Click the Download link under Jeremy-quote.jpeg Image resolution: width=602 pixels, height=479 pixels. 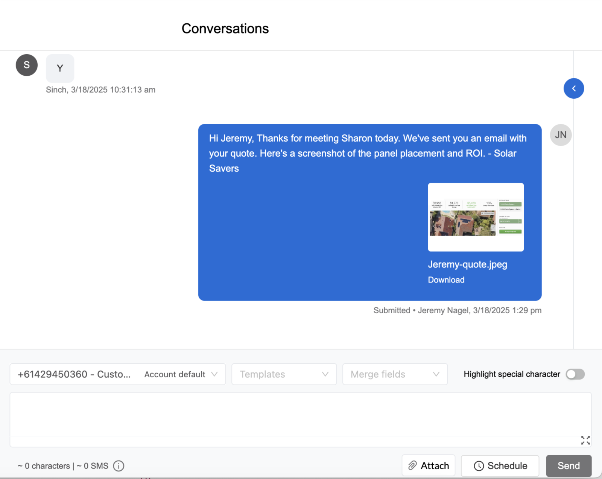pos(446,280)
